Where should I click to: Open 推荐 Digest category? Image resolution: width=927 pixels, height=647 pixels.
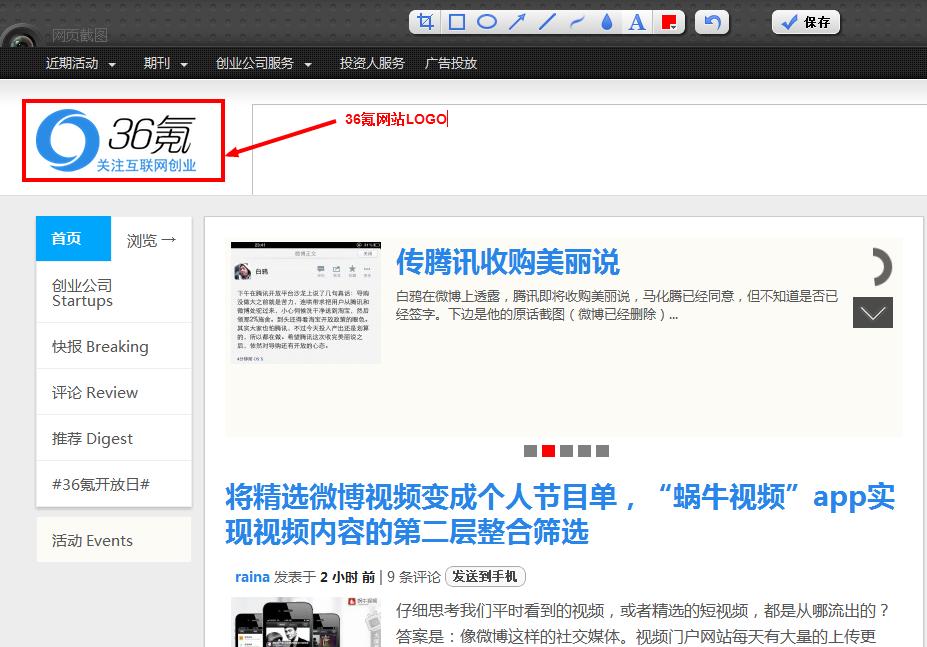point(114,439)
